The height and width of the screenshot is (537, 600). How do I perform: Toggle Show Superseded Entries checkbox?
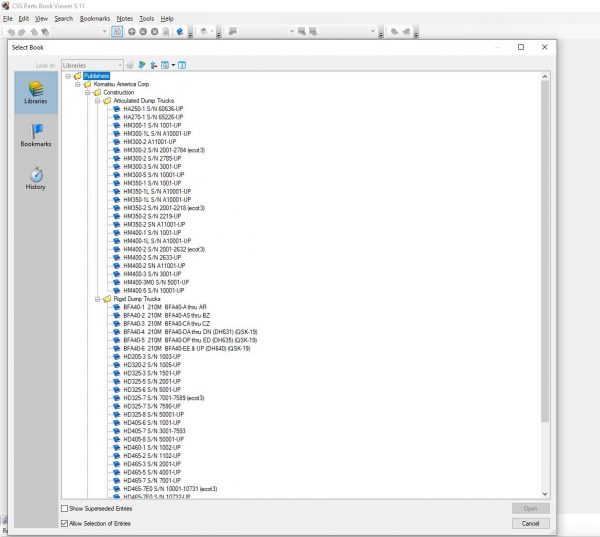click(64, 508)
